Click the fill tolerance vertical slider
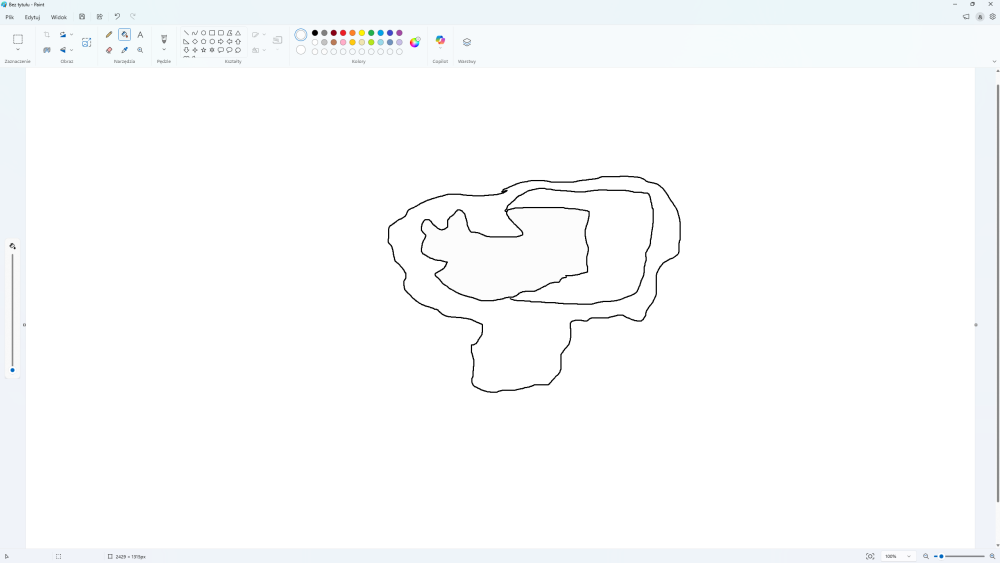Screen dimensions: 1000x563 [x=12, y=311]
